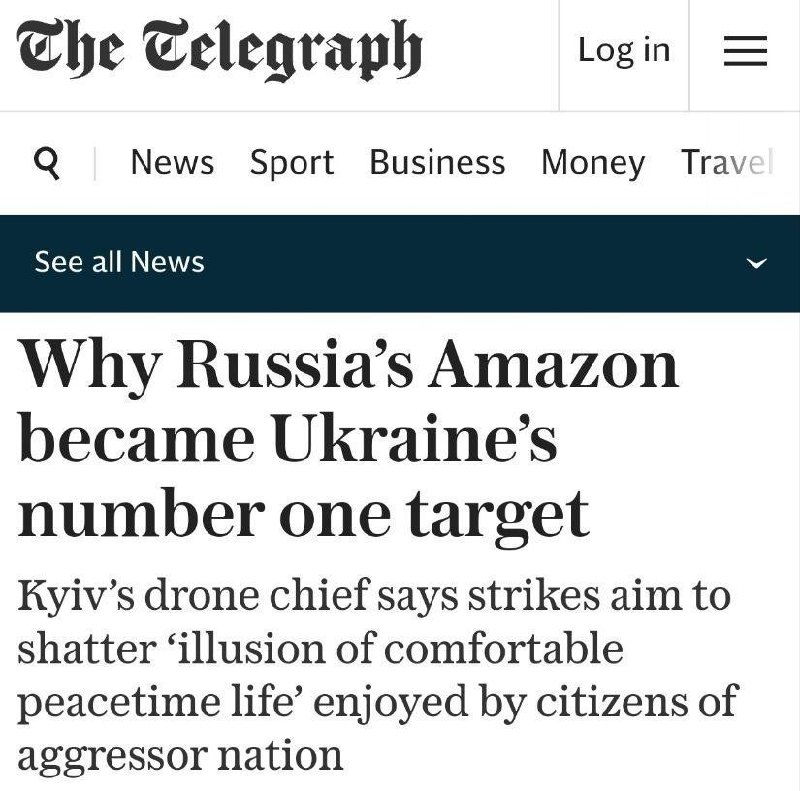
Task: Go to The Telegraph homepage logo
Action: click(x=219, y=50)
